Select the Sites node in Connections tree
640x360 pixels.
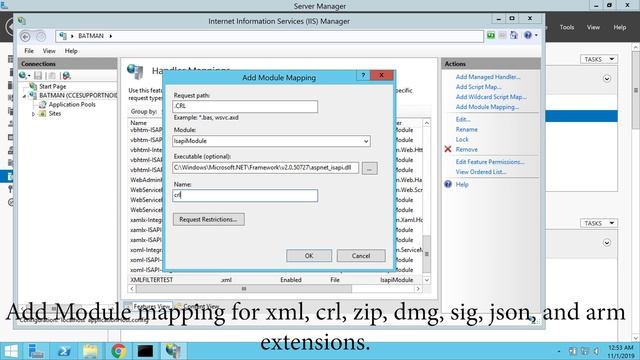[55, 113]
